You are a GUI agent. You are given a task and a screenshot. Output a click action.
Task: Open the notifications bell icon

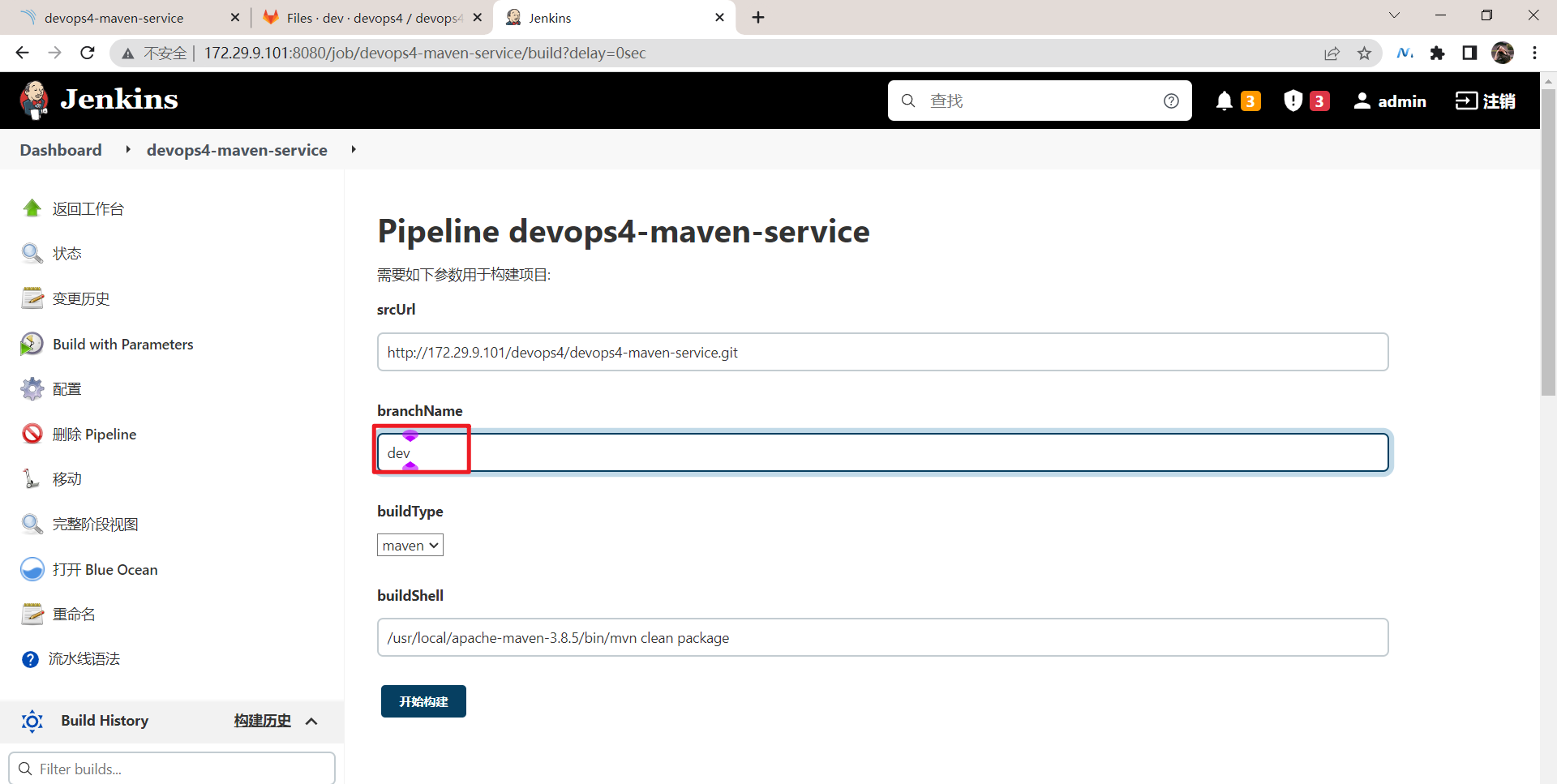click(x=1225, y=101)
